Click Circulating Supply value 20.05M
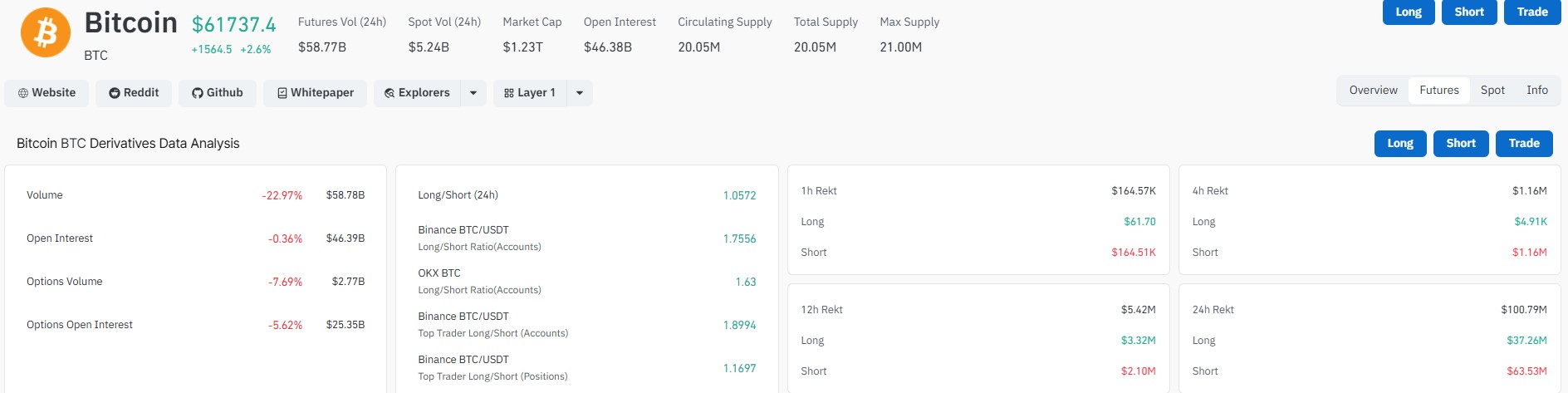 pos(699,47)
